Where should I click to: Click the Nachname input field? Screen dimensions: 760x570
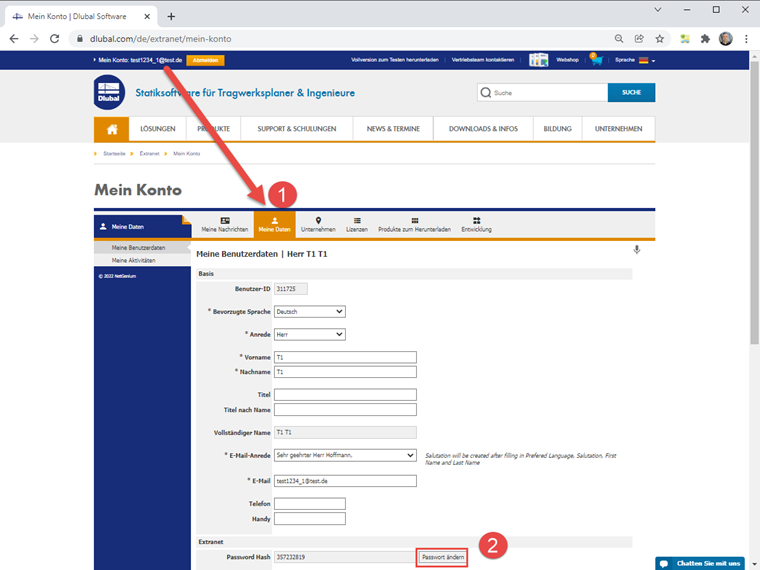coord(345,372)
